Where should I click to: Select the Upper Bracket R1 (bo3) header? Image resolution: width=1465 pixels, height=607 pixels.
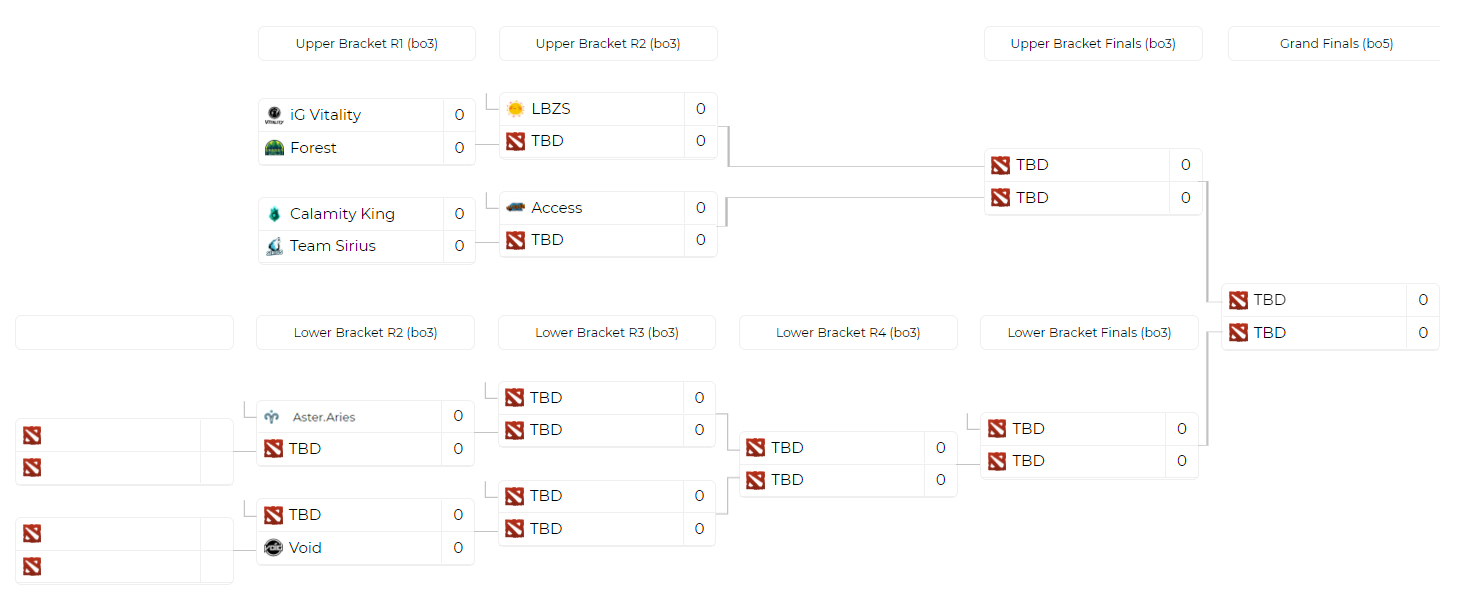click(366, 44)
